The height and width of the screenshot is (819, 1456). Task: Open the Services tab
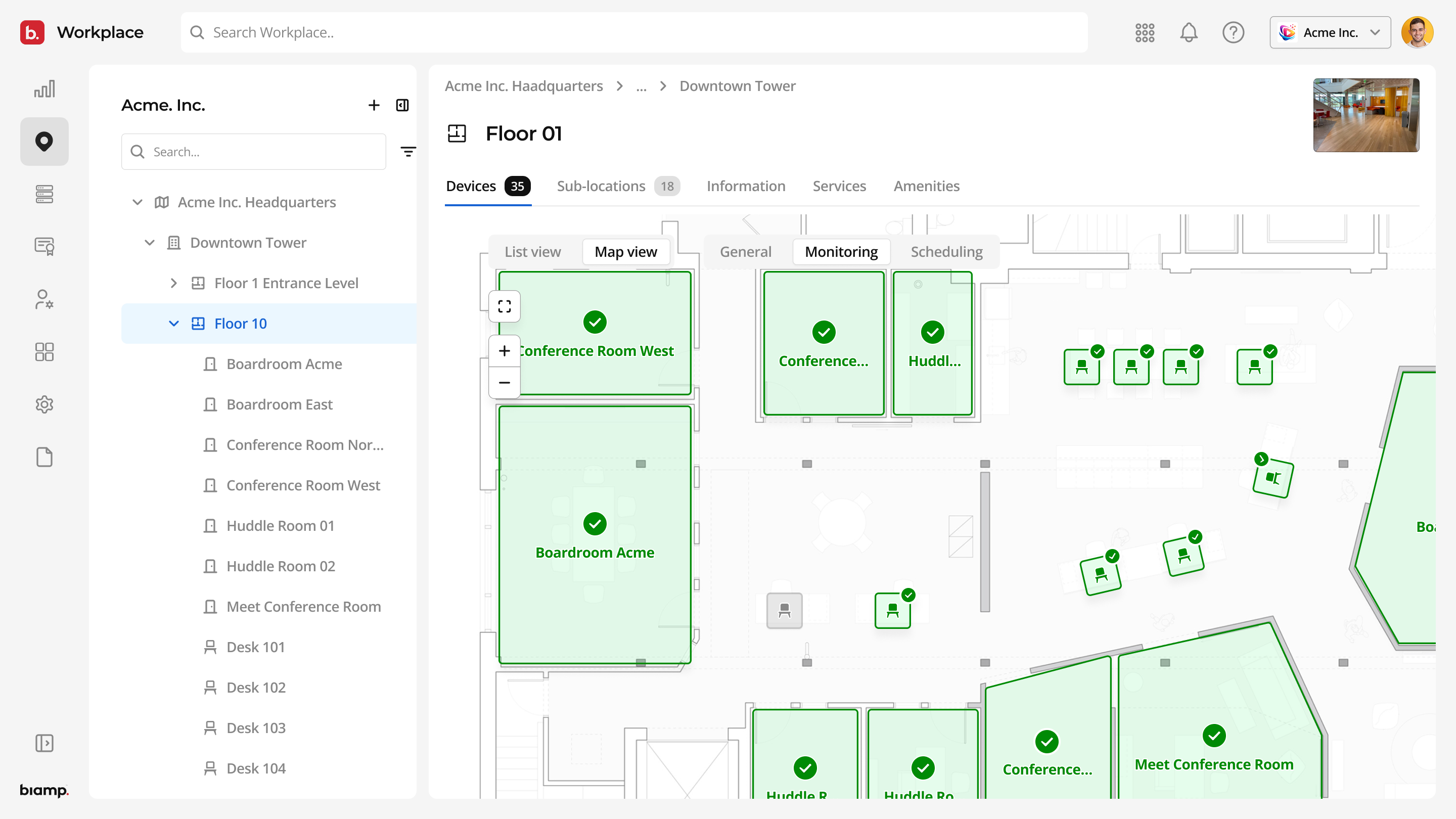(x=839, y=186)
